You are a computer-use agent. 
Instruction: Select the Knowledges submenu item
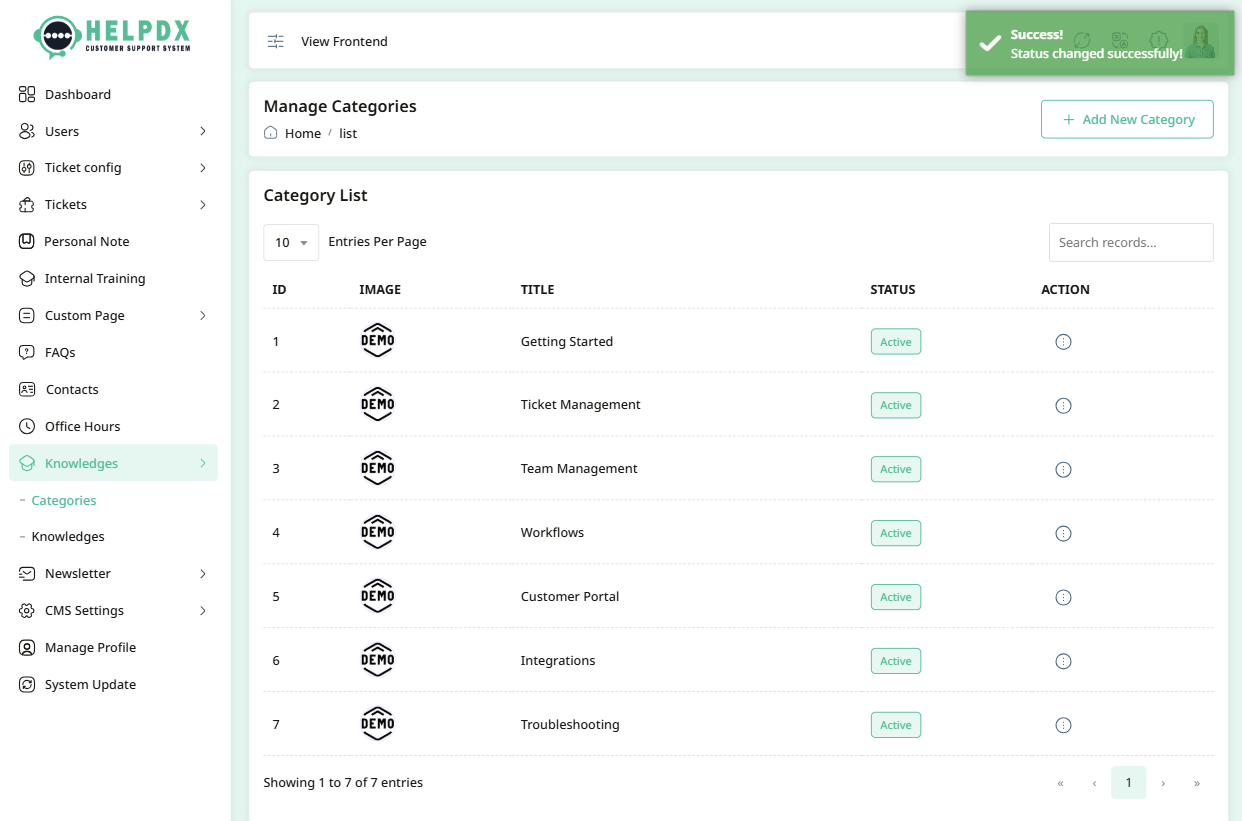pos(68,536)
